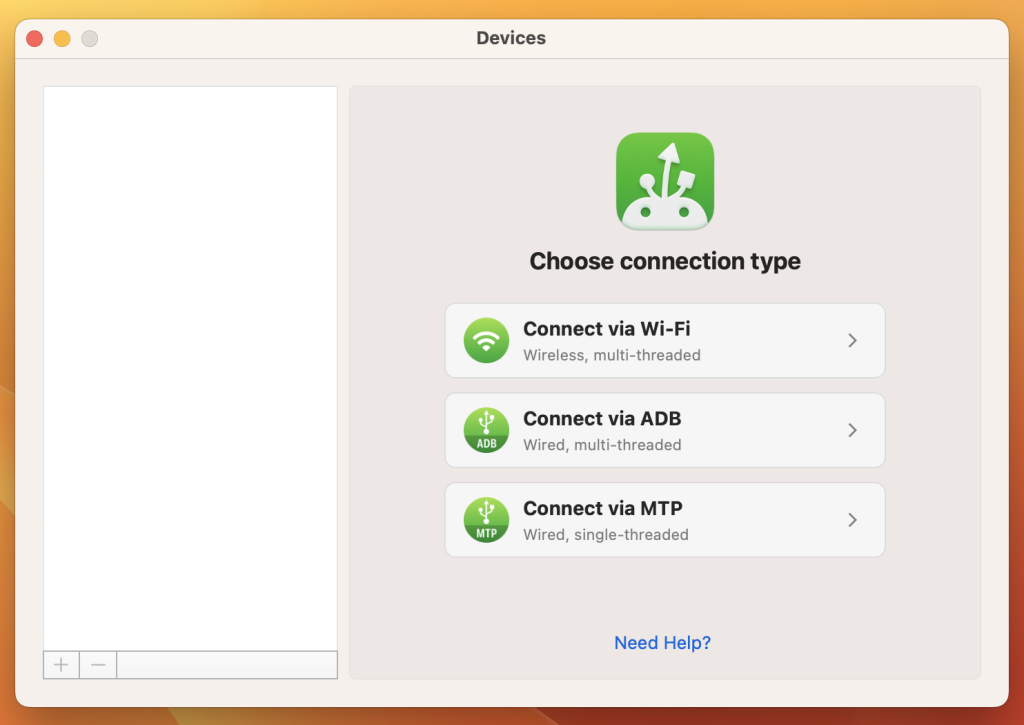This screenshot has height=725, width=1024.
Task: Open the Need Help? link
Action: [x=662, y=643]
